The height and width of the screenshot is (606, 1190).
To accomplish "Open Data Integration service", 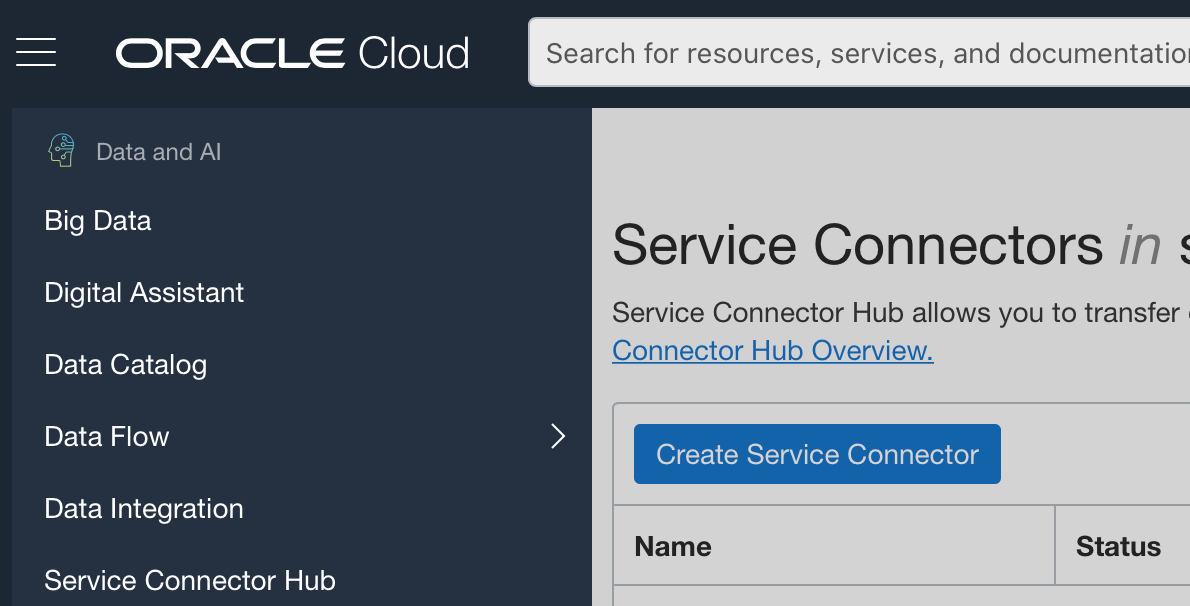I will [143, 508].
